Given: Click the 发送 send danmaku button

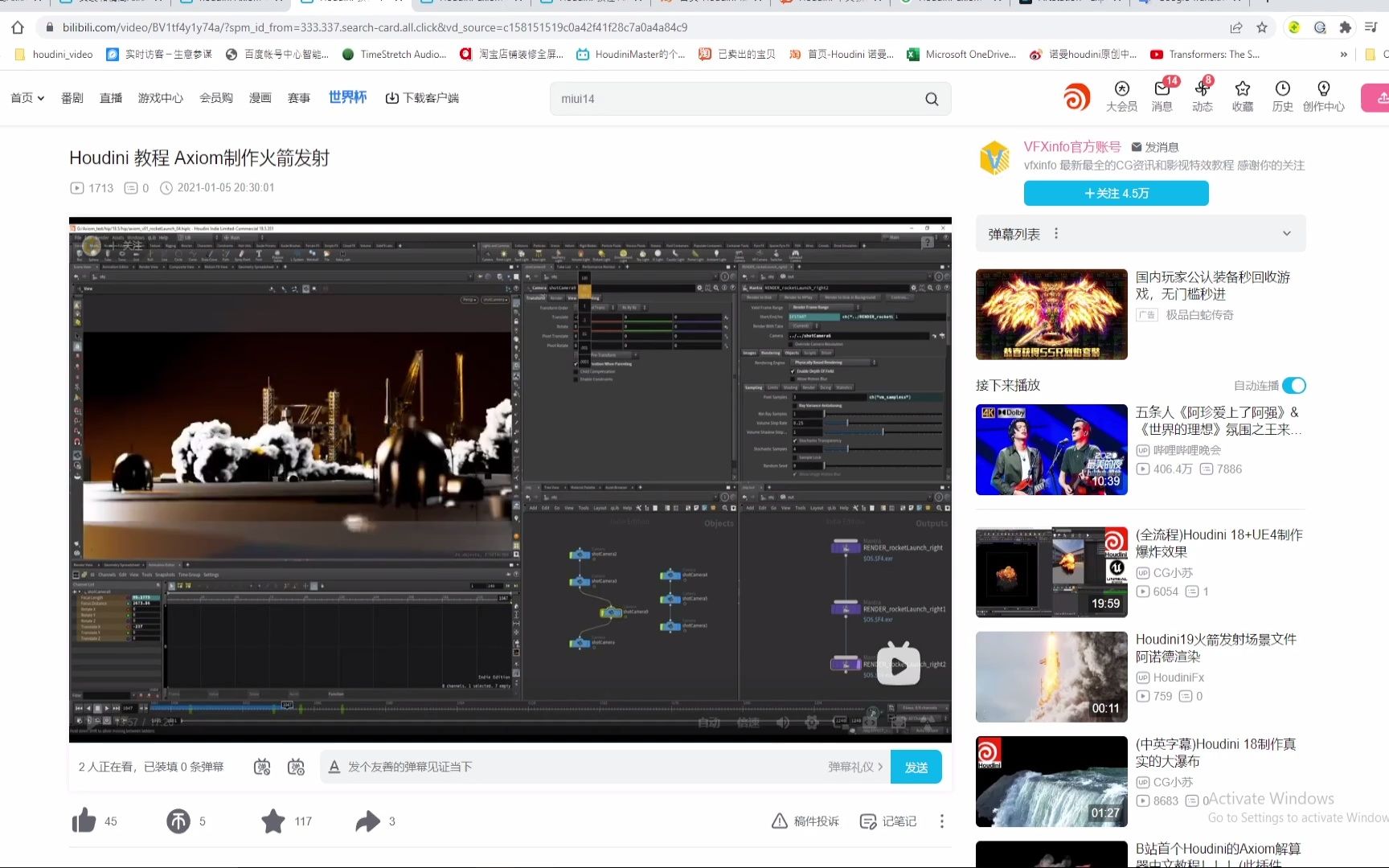Looking at the screenshot, I should point(916,767).
